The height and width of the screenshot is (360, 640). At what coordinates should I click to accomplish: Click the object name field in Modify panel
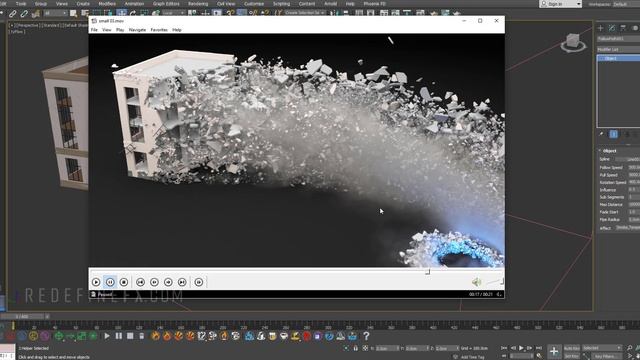tap(618, 39)
